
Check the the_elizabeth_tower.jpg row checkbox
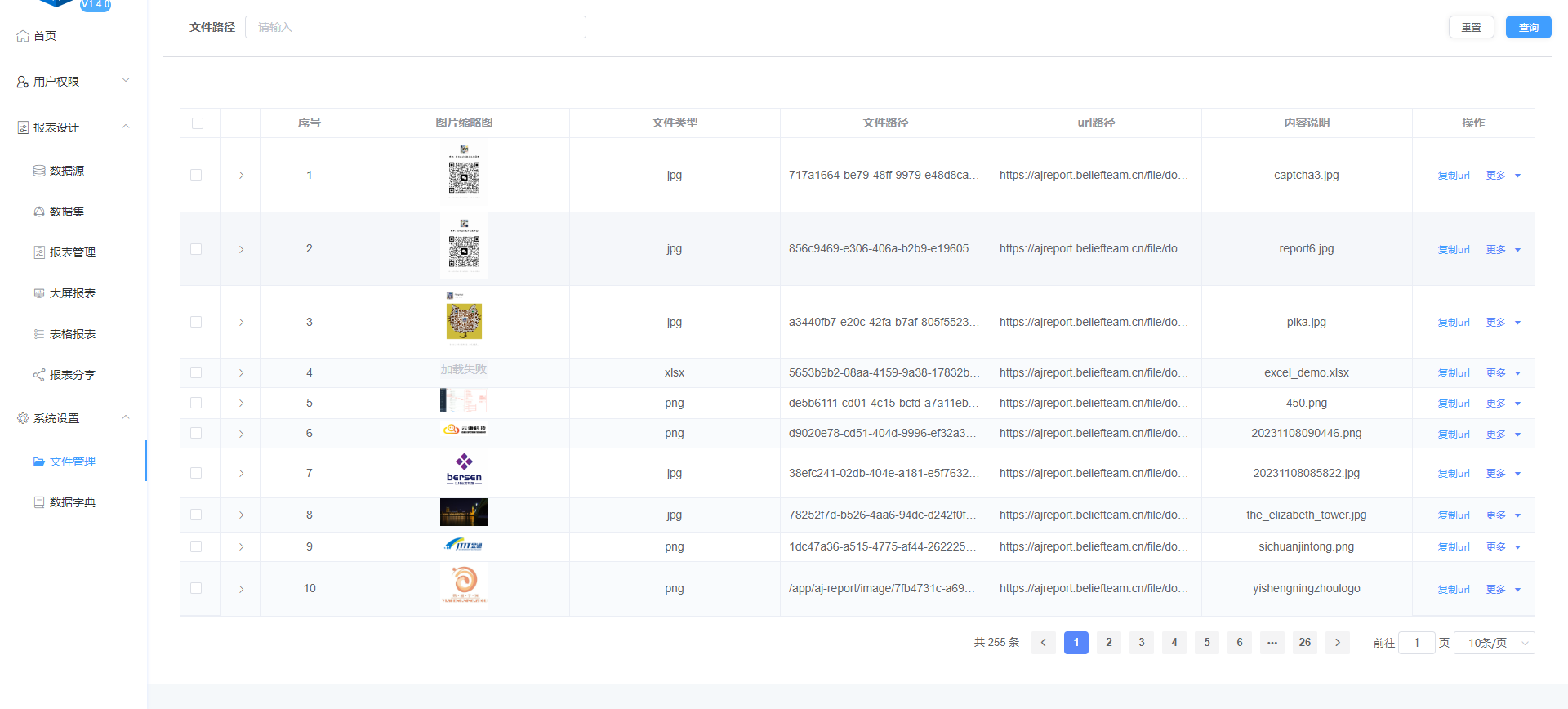pyautogui.click(x=196, y=515)
